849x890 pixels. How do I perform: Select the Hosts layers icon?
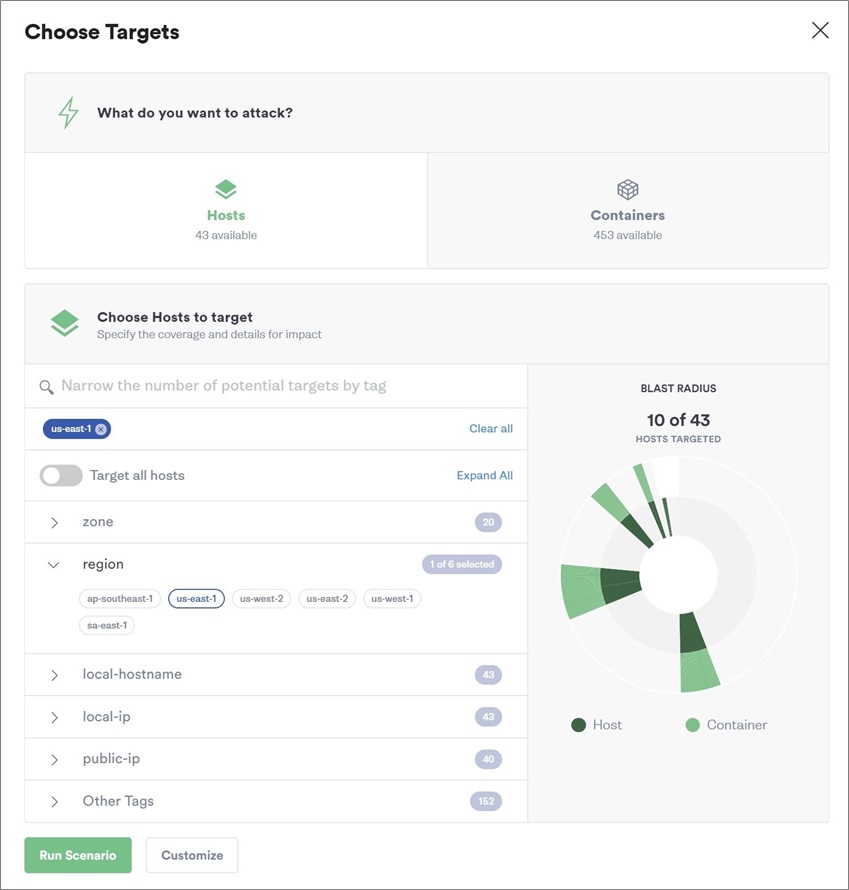[x=226, y=189]
